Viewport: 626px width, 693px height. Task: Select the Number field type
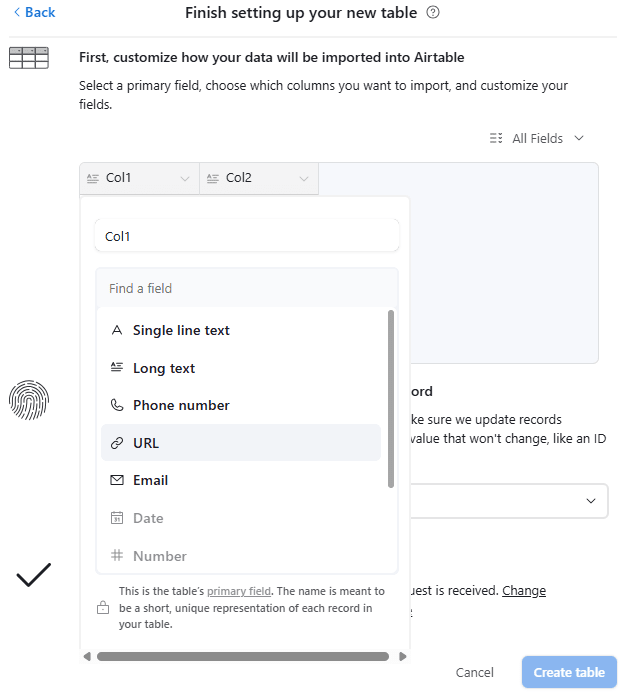pos(160,556)
